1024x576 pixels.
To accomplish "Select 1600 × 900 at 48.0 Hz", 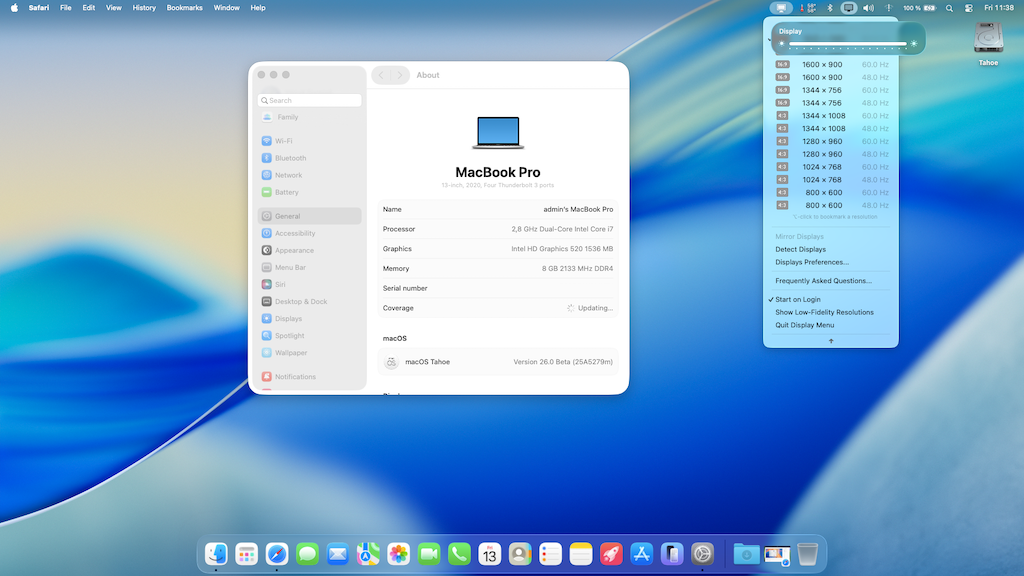I will 831,77.
